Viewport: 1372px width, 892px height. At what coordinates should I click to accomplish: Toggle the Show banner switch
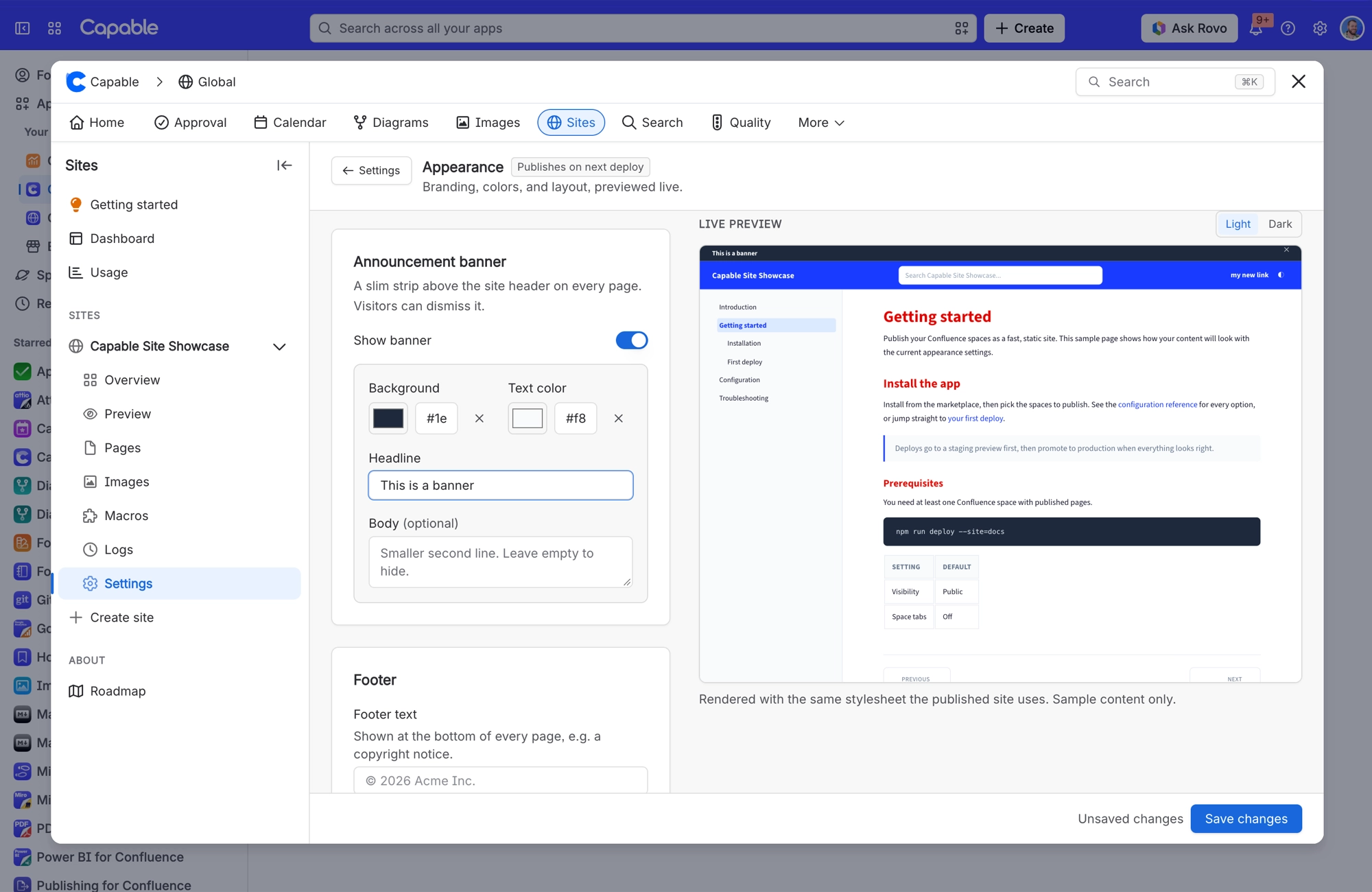coord(632,340)
